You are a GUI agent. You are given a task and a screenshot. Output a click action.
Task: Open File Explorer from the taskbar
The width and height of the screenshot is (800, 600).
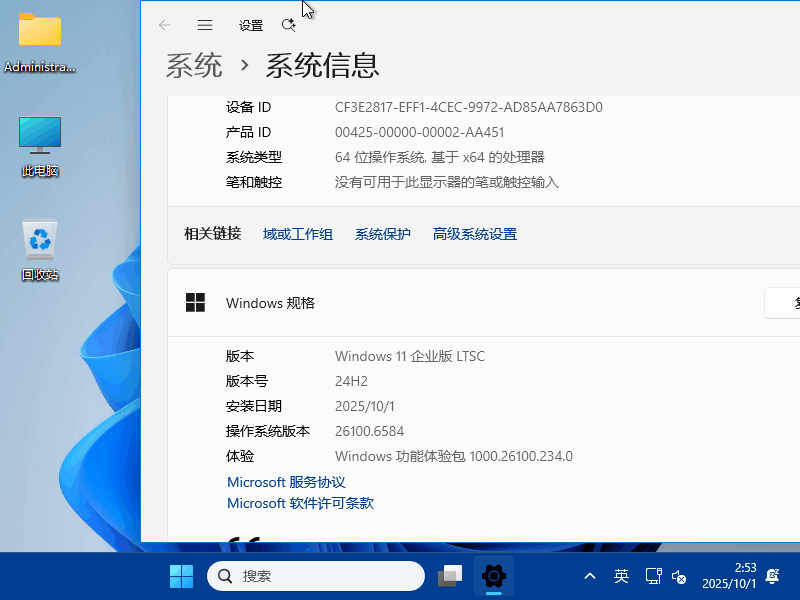[x=449, y=576]
